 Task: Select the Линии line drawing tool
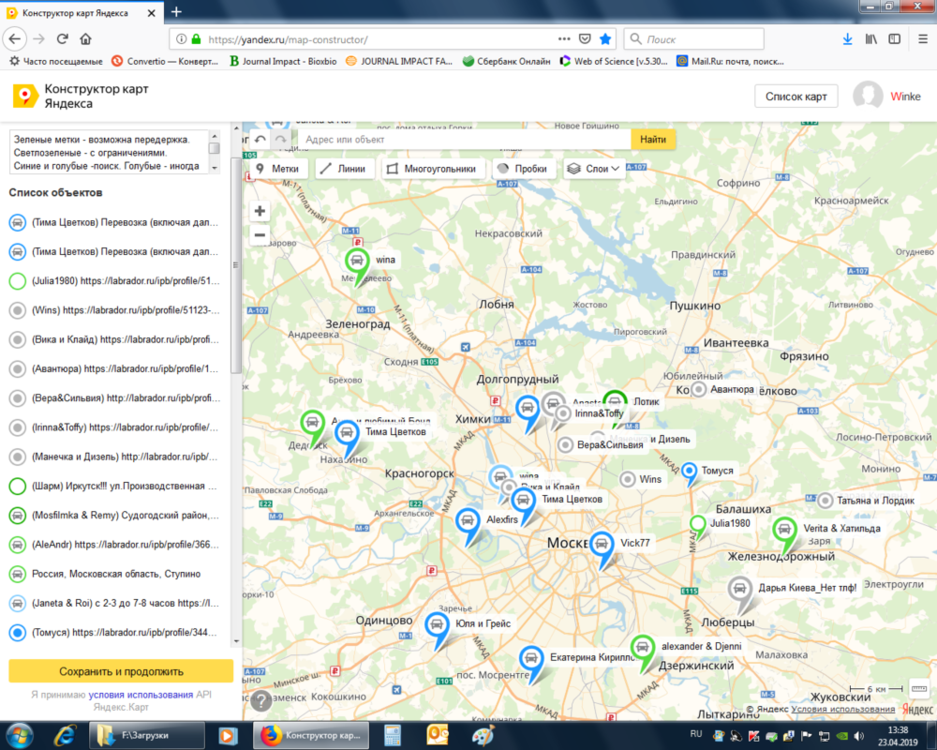[345, 169]
